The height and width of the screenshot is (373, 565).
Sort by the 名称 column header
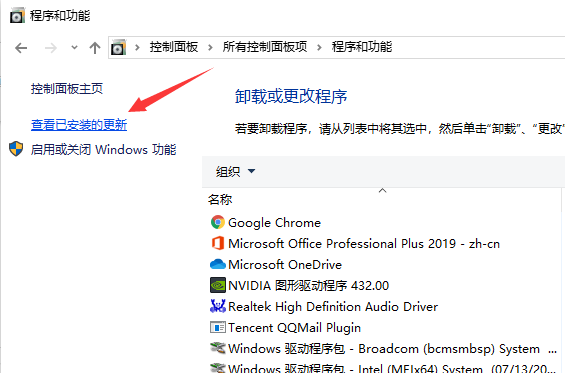[220, 200]
